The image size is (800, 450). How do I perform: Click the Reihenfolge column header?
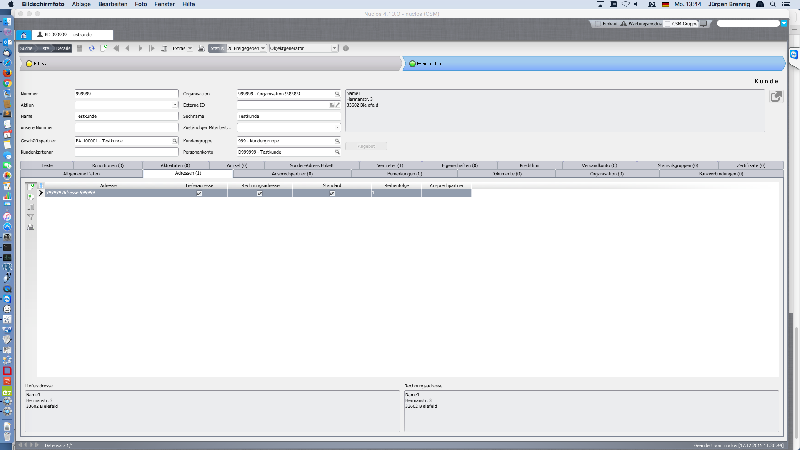point(396,186)
